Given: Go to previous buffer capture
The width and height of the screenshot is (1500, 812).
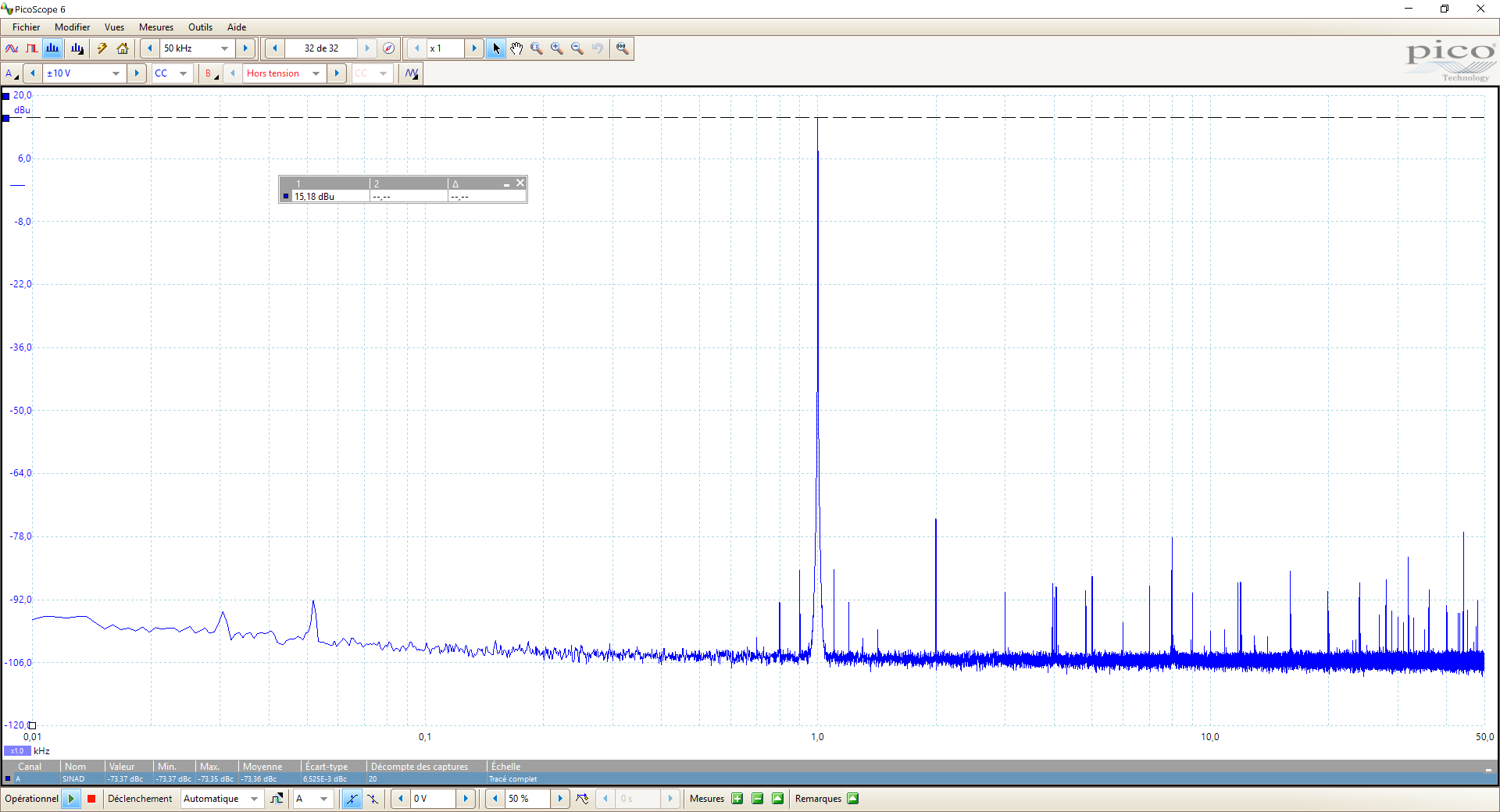Looking at the screenshot, I should click(274, 48).
